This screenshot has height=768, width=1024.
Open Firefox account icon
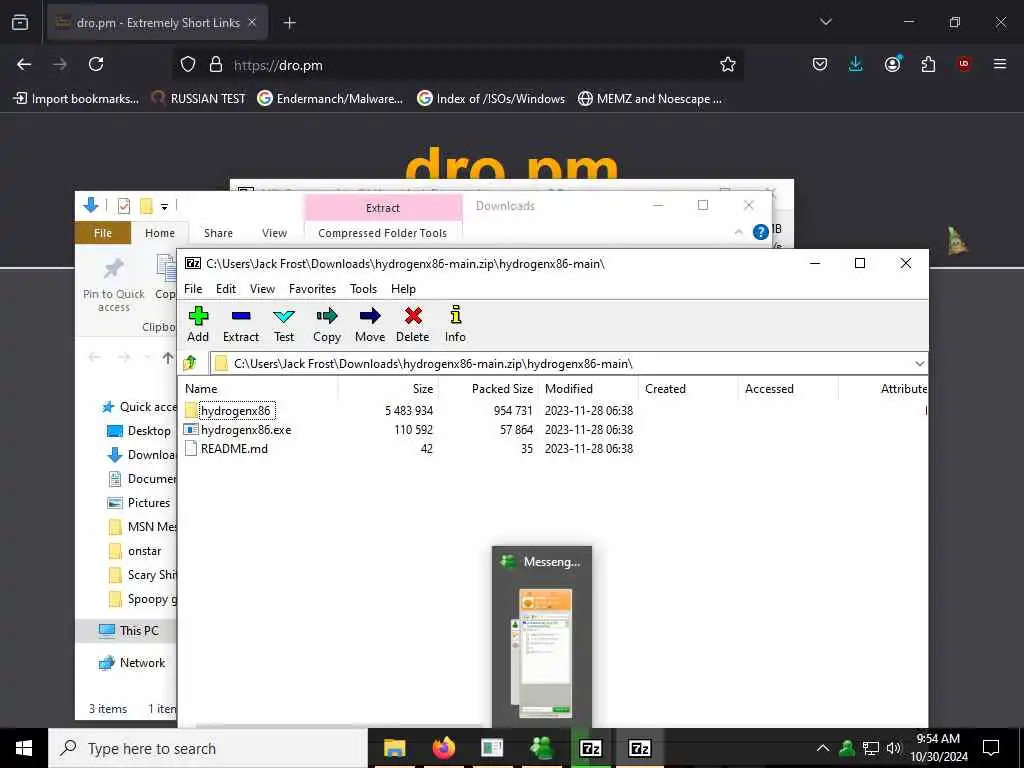[893, 64]
